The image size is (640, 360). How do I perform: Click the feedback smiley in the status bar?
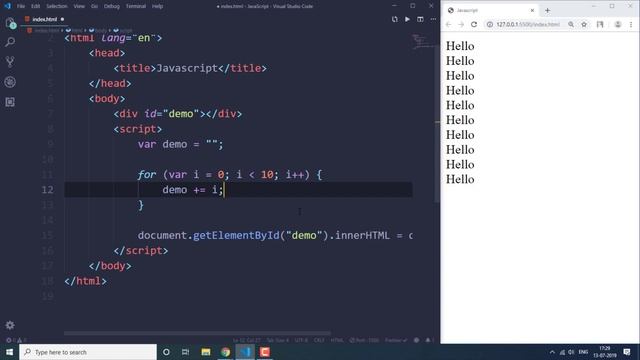[416, 340]
